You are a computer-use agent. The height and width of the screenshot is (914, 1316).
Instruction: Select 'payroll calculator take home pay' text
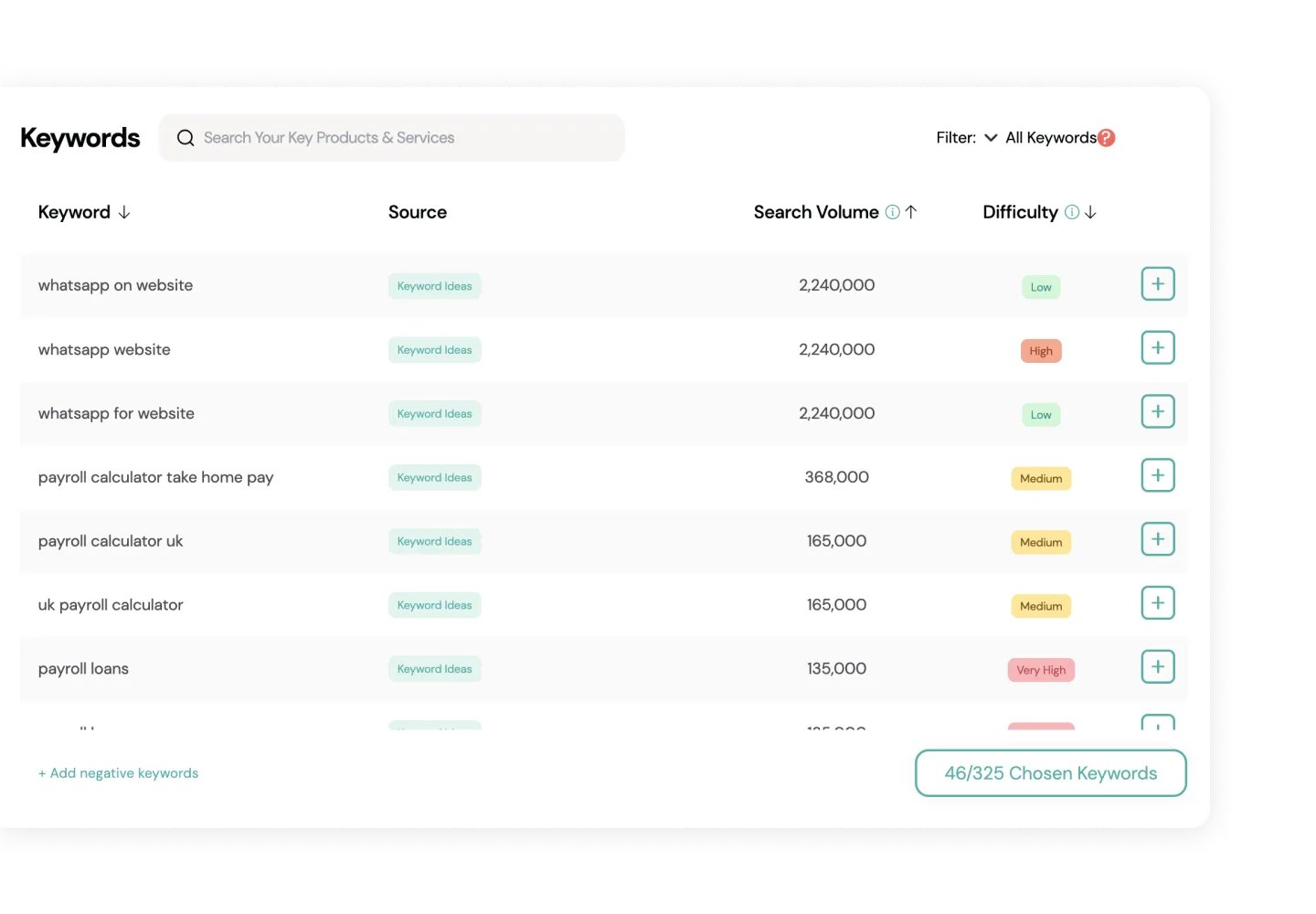pyautogui.click(x=155, y=477)
